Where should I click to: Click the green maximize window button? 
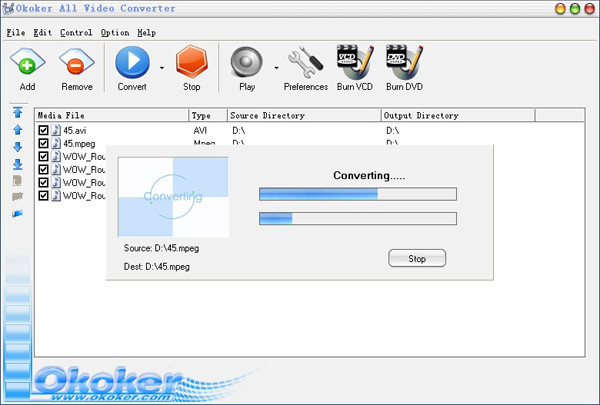point(575,9)
